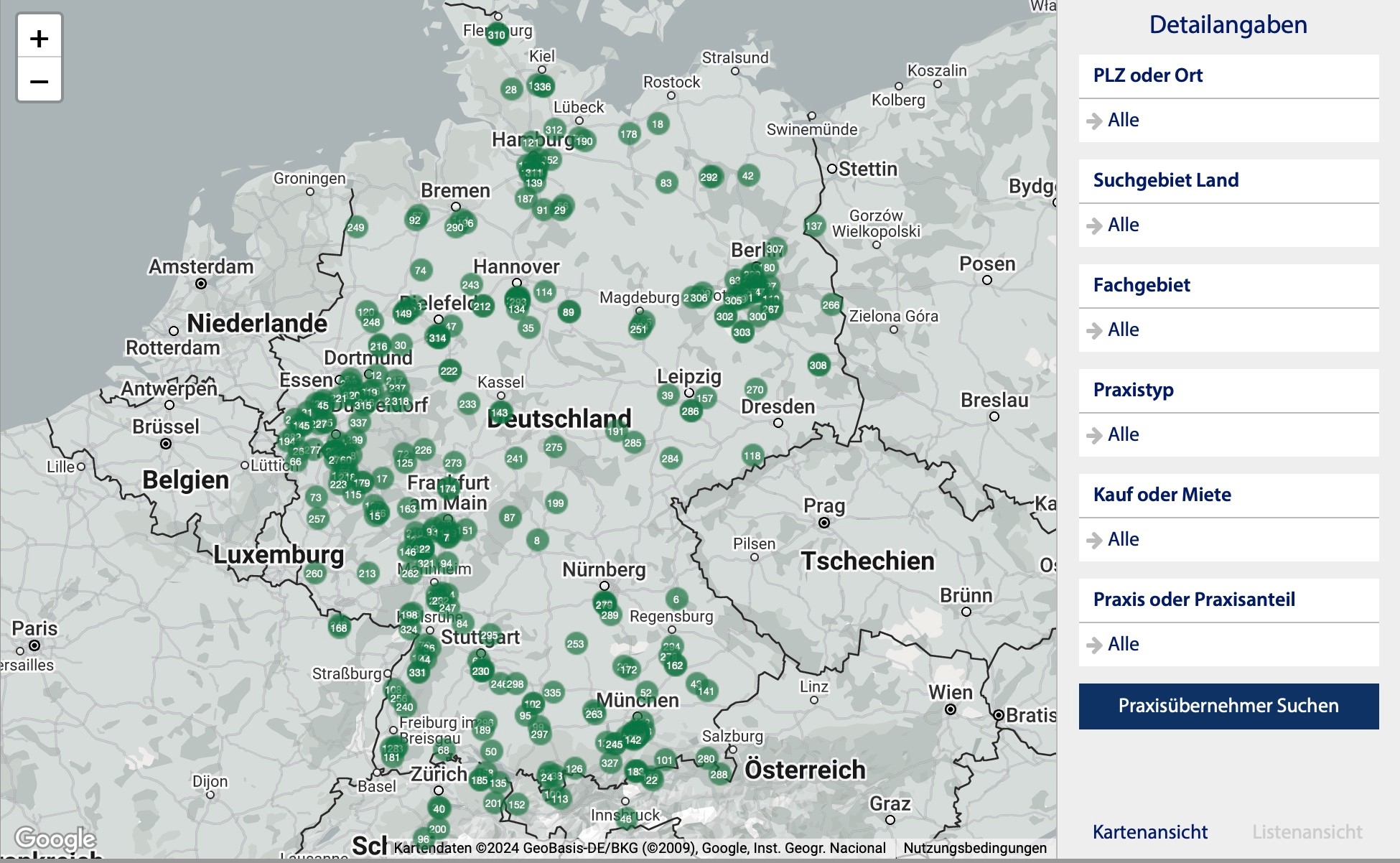Open the Praxis oder Praxisanteil filter
Image resolution: width=1400 pixels, height=863 pixels.
[x=1095, y=644]
